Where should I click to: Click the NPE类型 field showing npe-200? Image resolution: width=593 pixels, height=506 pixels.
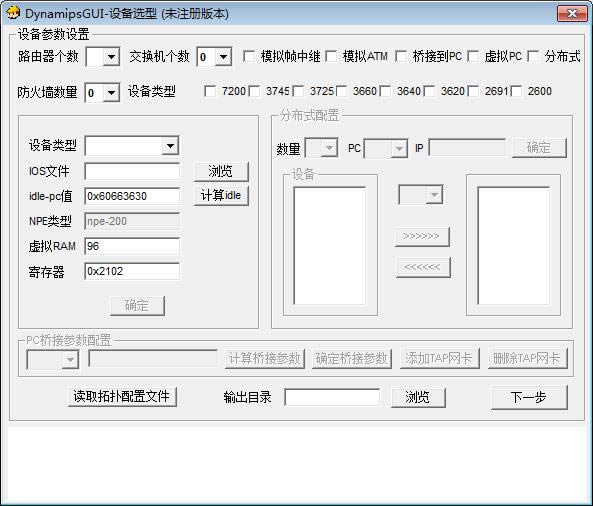click(132, 221)
